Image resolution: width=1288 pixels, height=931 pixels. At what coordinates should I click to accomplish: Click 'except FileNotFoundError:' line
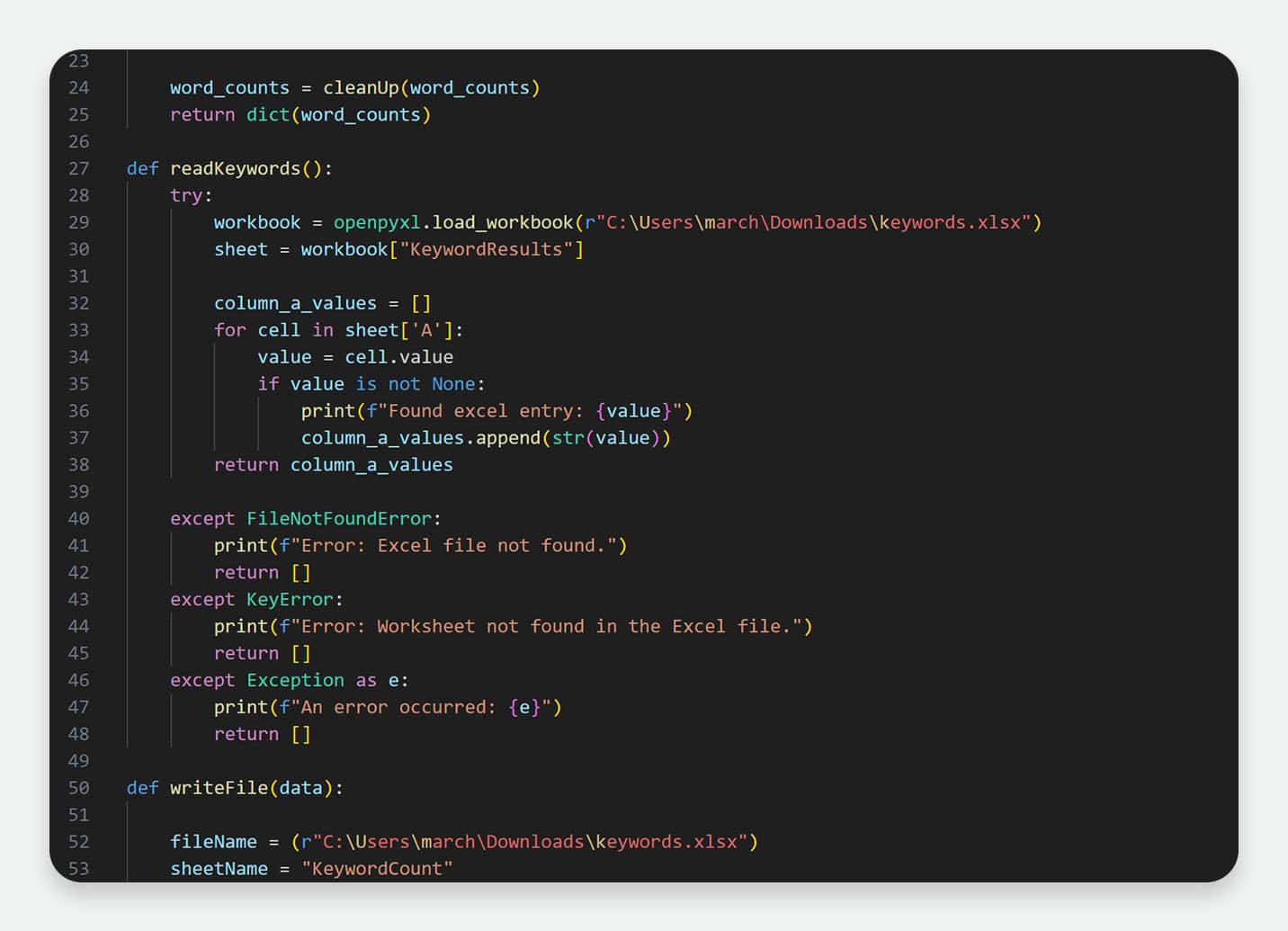(x=306, y=519)
